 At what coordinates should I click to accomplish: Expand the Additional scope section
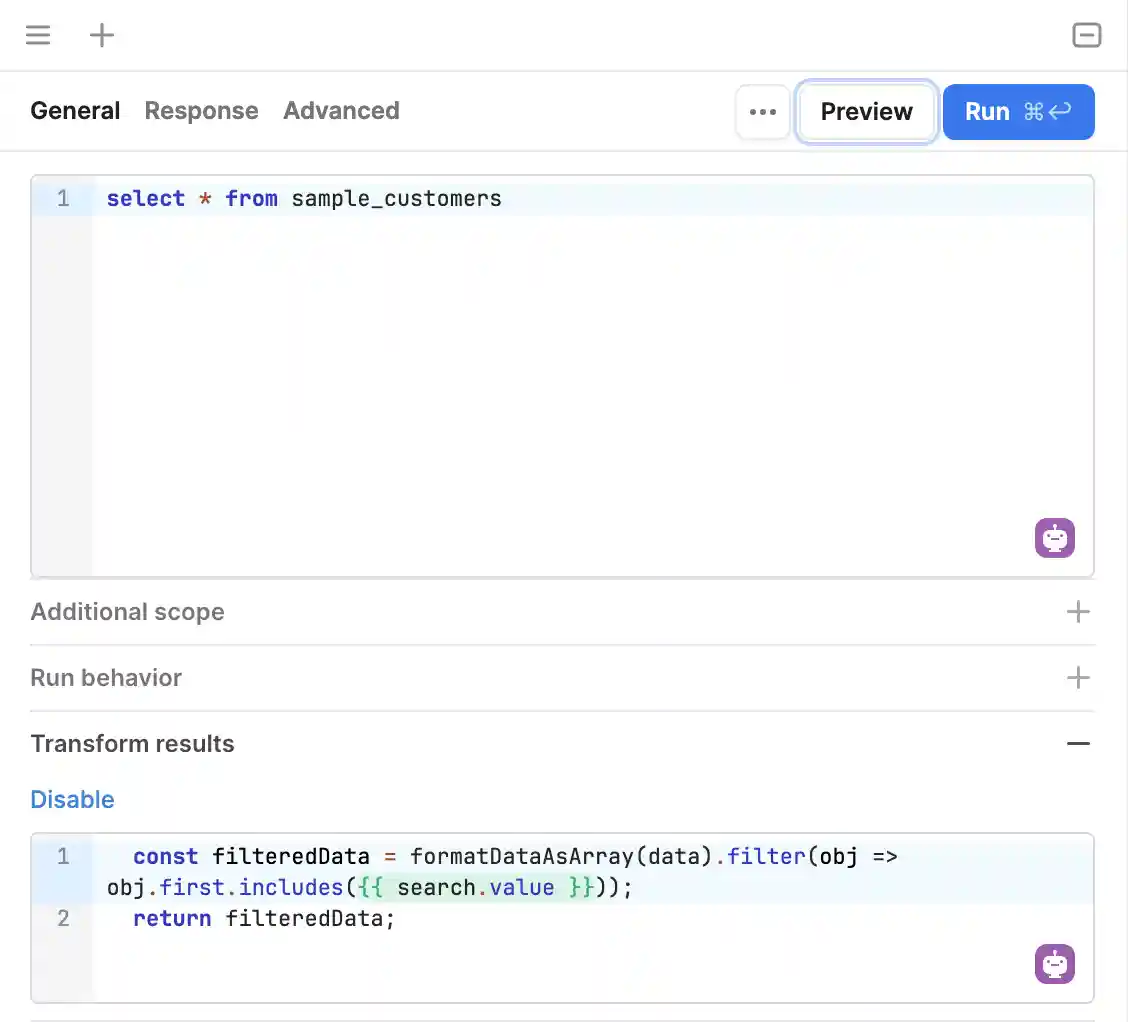point(1078,612)
